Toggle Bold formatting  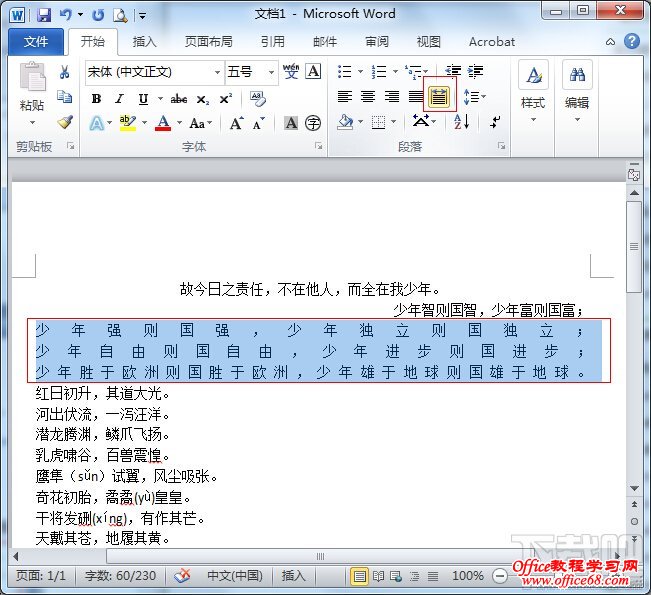[x=96, y=98]
